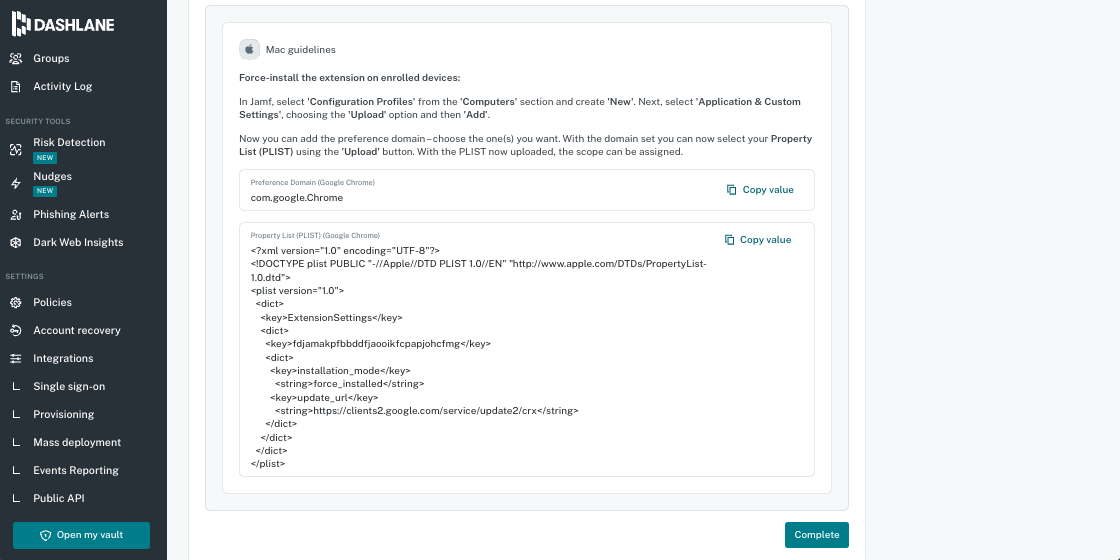Go to Single sign-on settings
1120x560 pixels.
(x=69, y=386)
